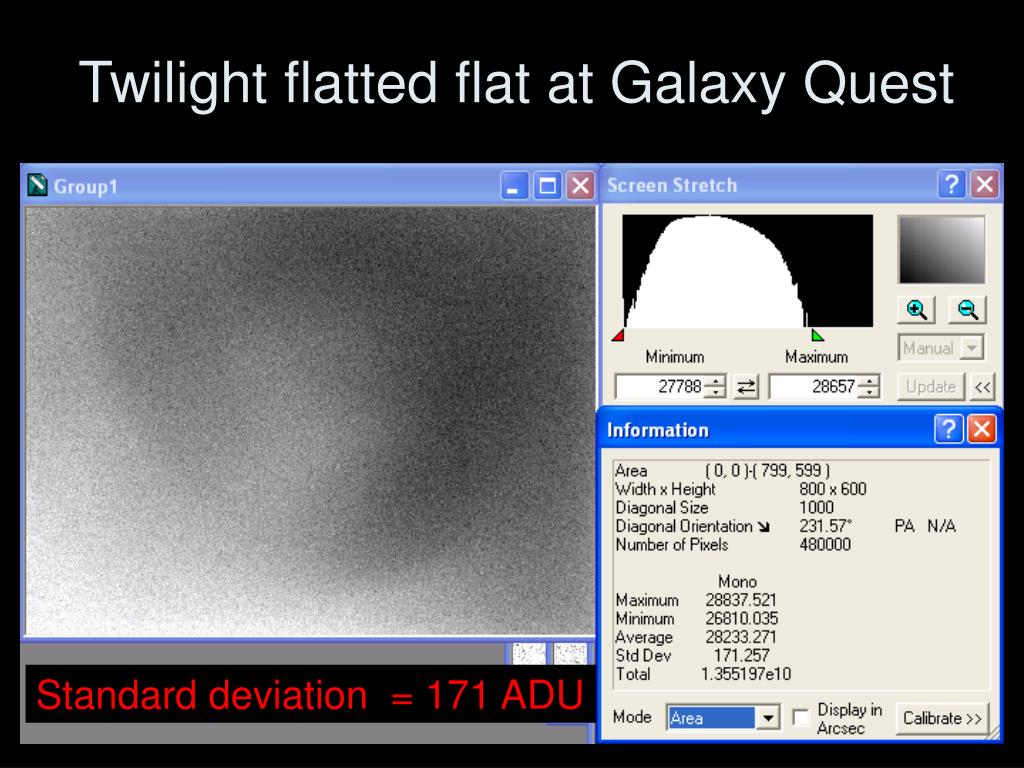The width and height of the screenshot is (1024, 768).
Task: Maximize the Group1 image window
Action: [547, 186]
